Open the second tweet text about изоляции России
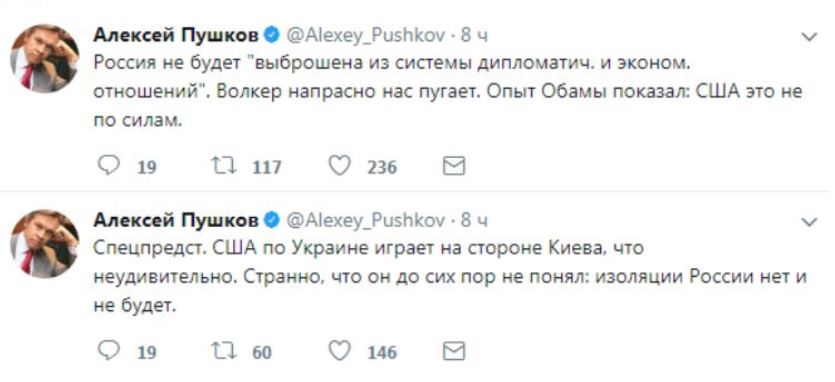835x382 pixels. [451, 278]
